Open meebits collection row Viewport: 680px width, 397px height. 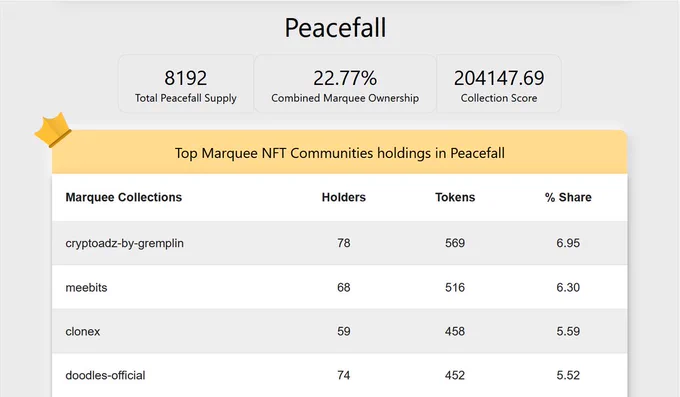point(340,287)
